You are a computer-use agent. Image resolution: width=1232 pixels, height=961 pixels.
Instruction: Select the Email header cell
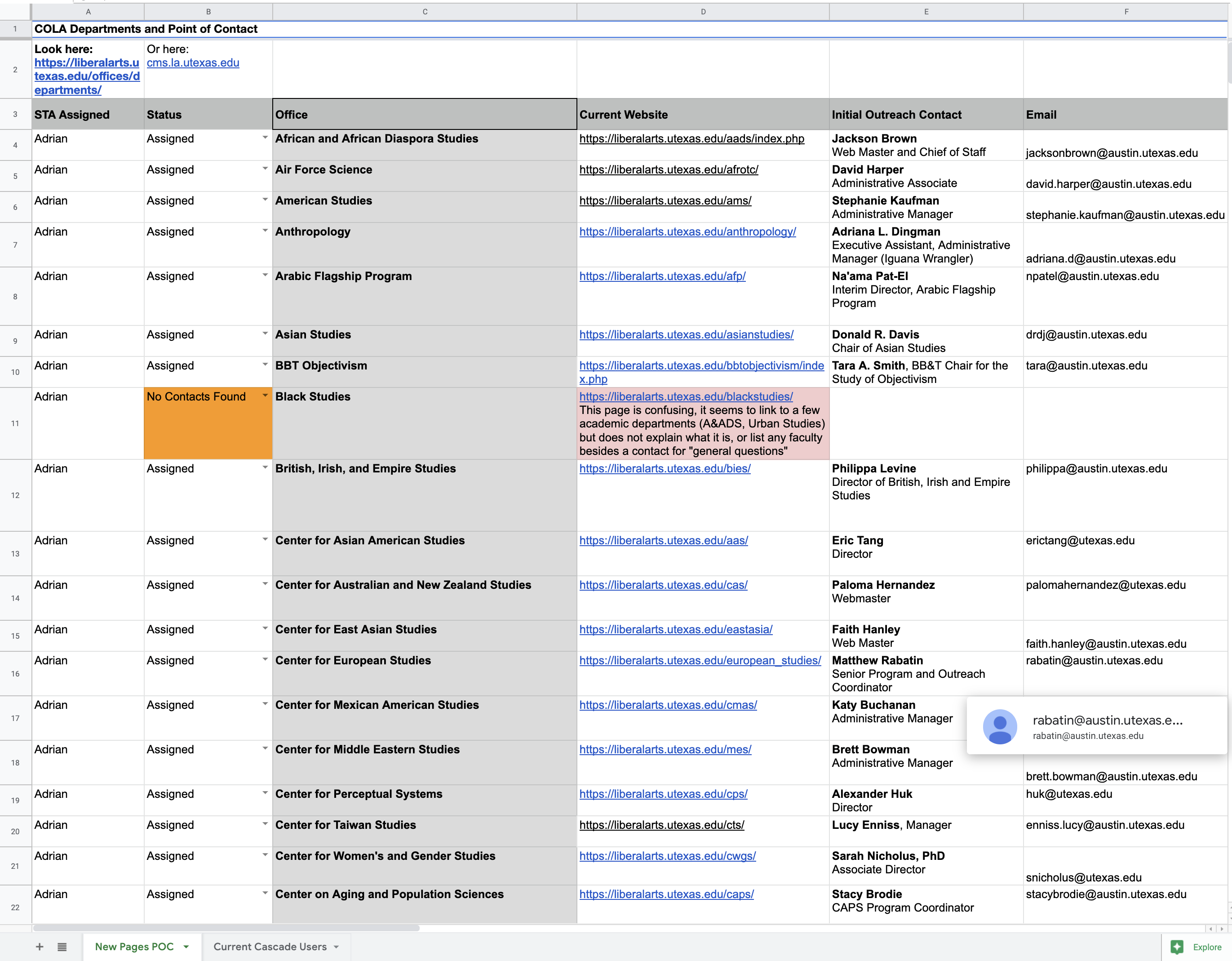[x=1126, y=114]
